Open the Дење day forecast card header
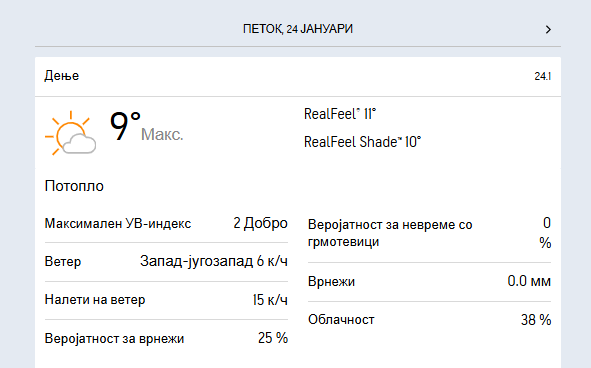Screen dimensions: 591x368 [x=298, y=77]
